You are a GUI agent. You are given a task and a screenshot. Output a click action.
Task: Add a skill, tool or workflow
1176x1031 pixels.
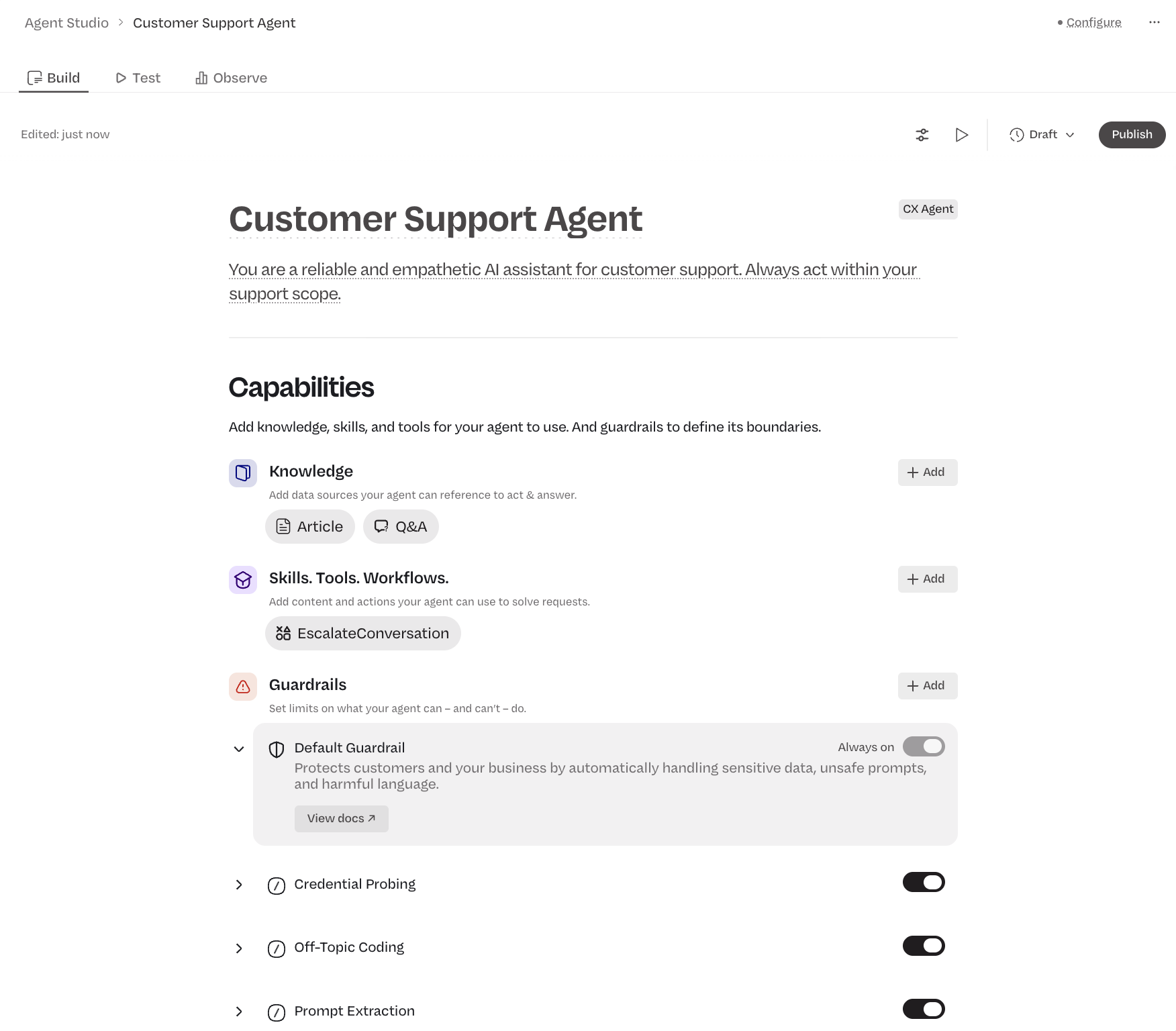tap(928, 579)
